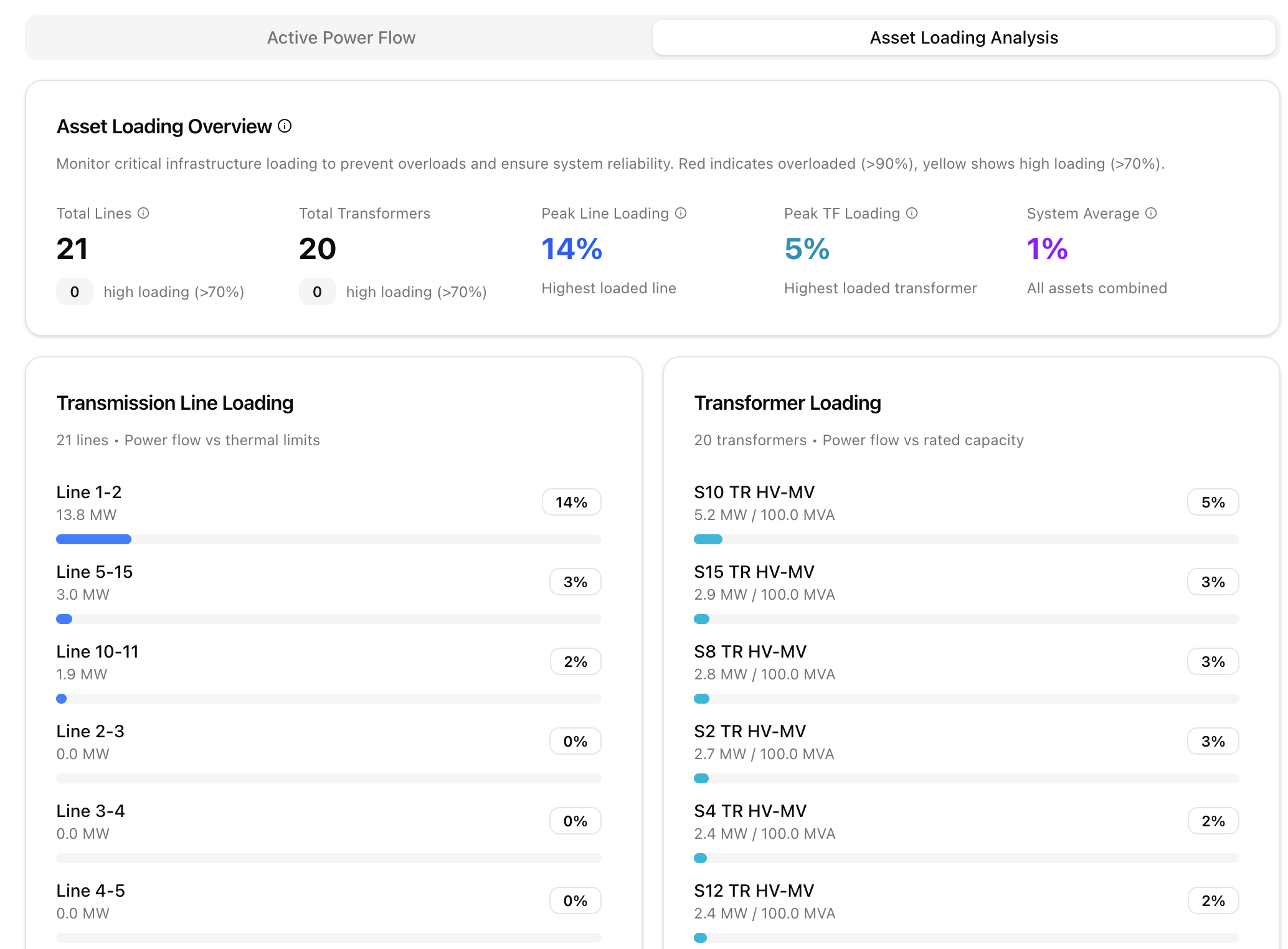Toggle the high loading lines counter badge

tap(74, 291)
